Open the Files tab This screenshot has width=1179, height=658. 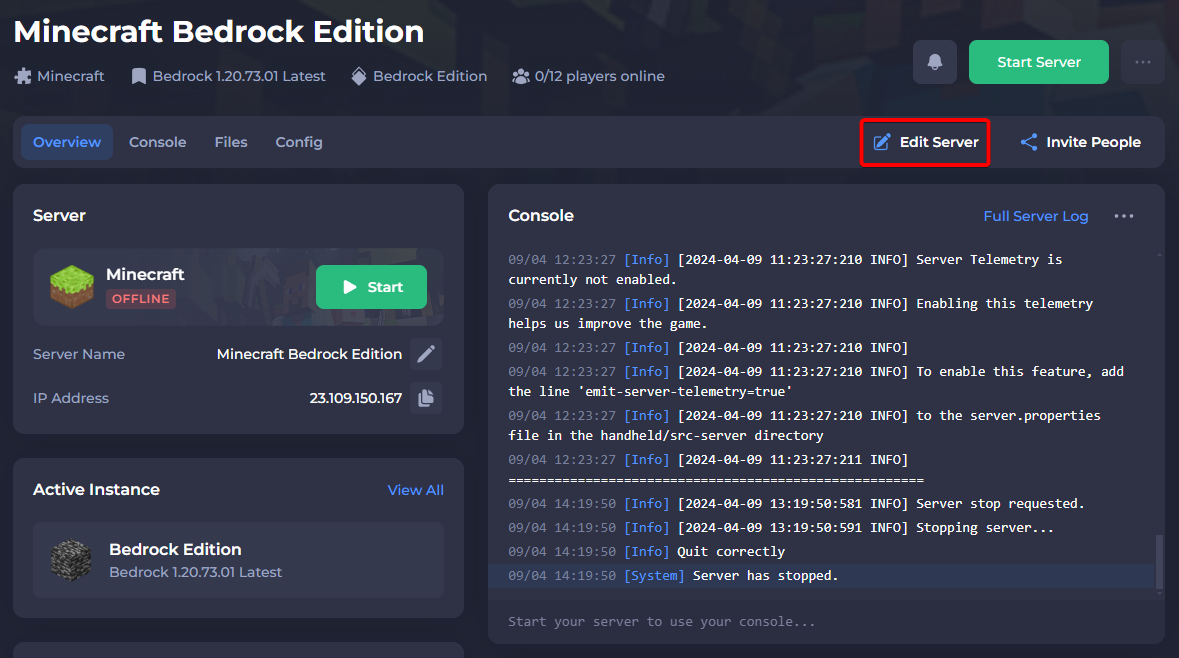[x=231, y=142]
